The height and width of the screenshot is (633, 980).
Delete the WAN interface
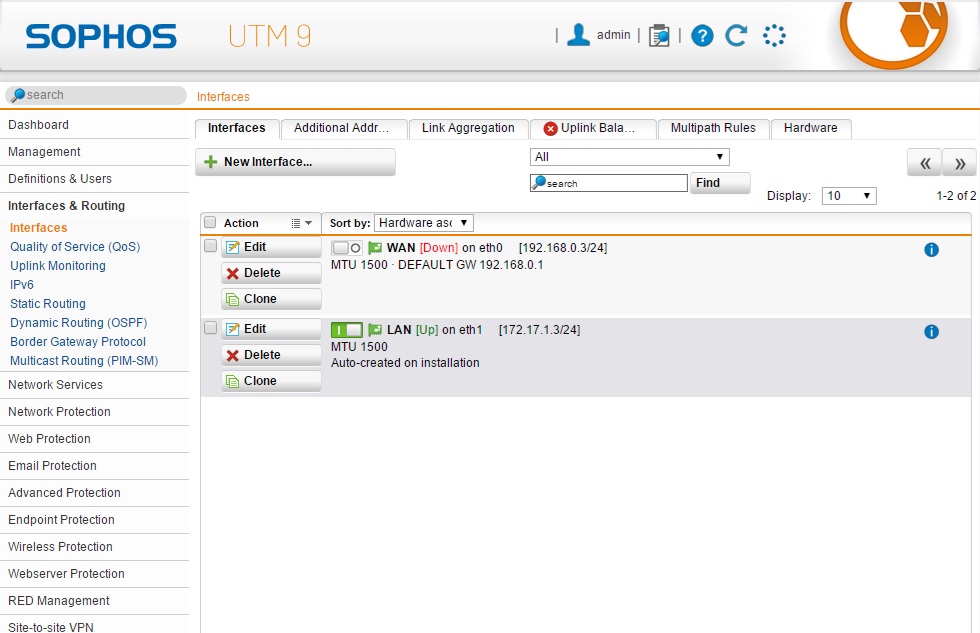pos(271,273)
